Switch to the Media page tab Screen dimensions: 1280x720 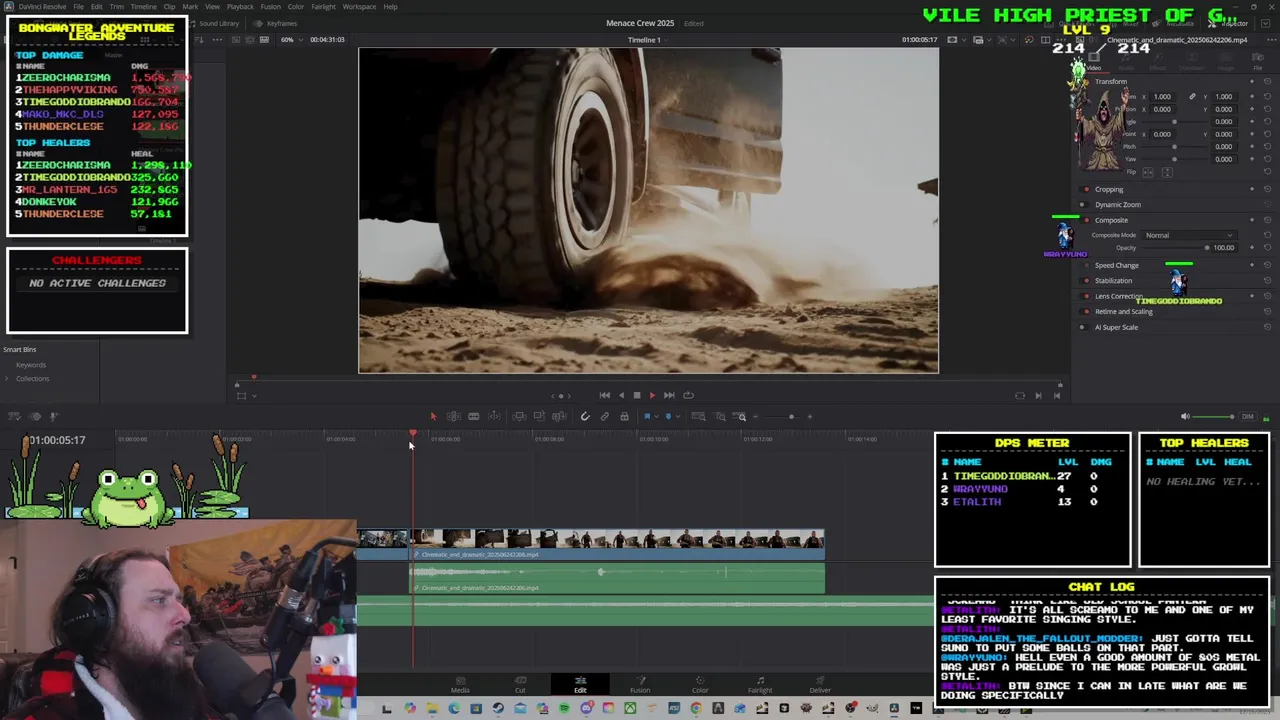point(460,685)
